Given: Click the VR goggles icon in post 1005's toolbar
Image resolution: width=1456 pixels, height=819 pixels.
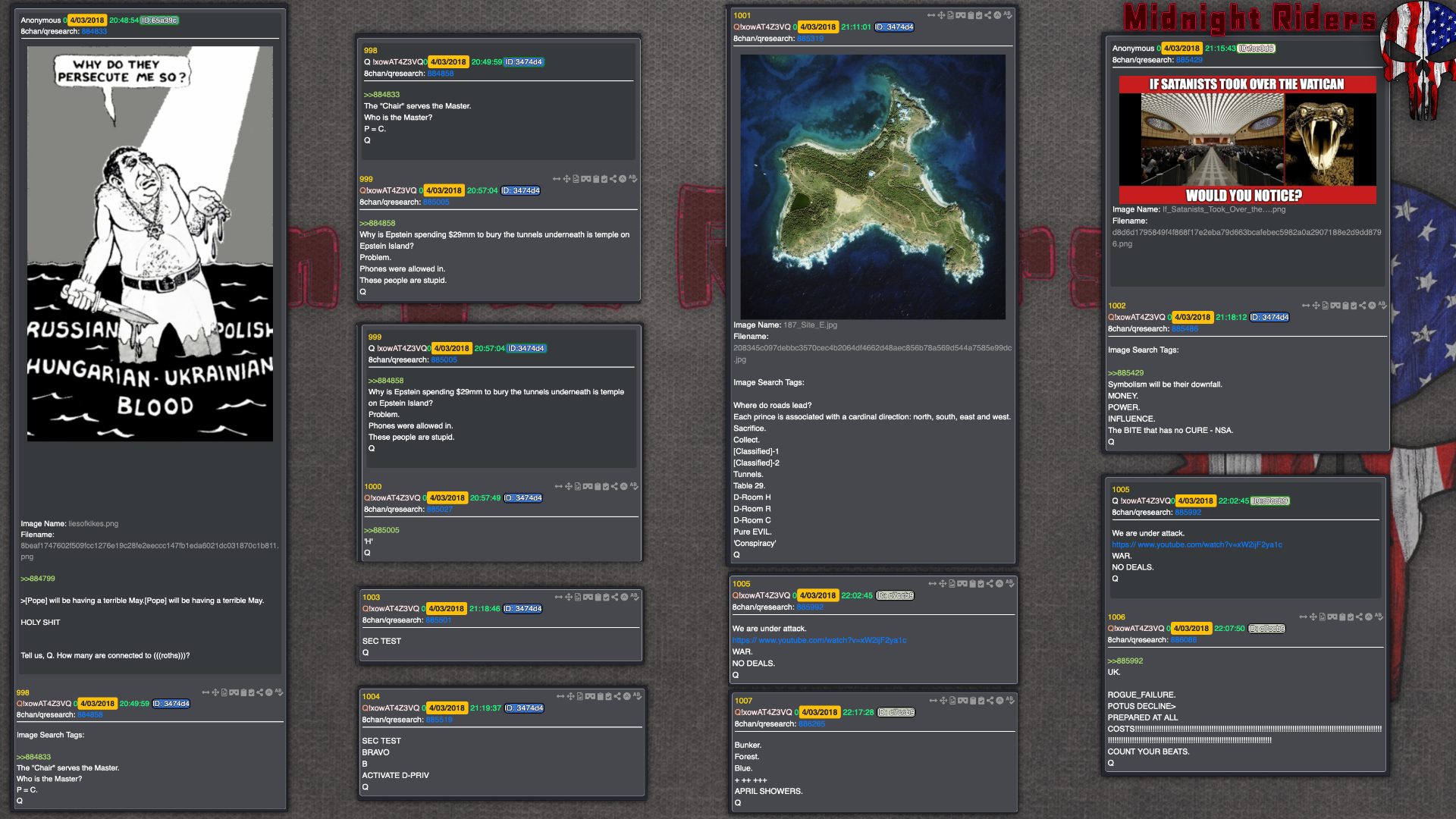Looking at the screenshot, I should (x=962, y=584).
